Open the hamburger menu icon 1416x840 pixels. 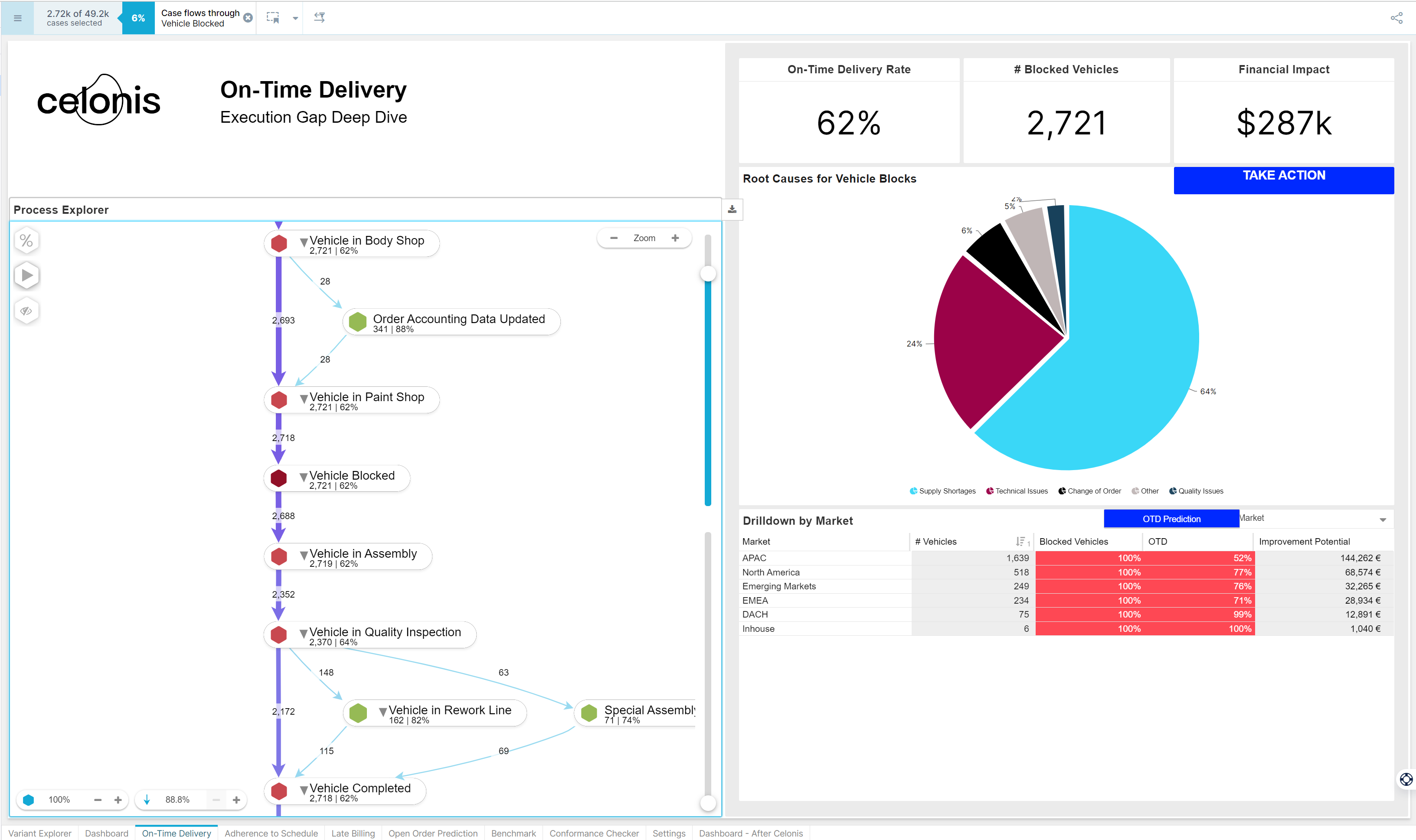point(17,18)
